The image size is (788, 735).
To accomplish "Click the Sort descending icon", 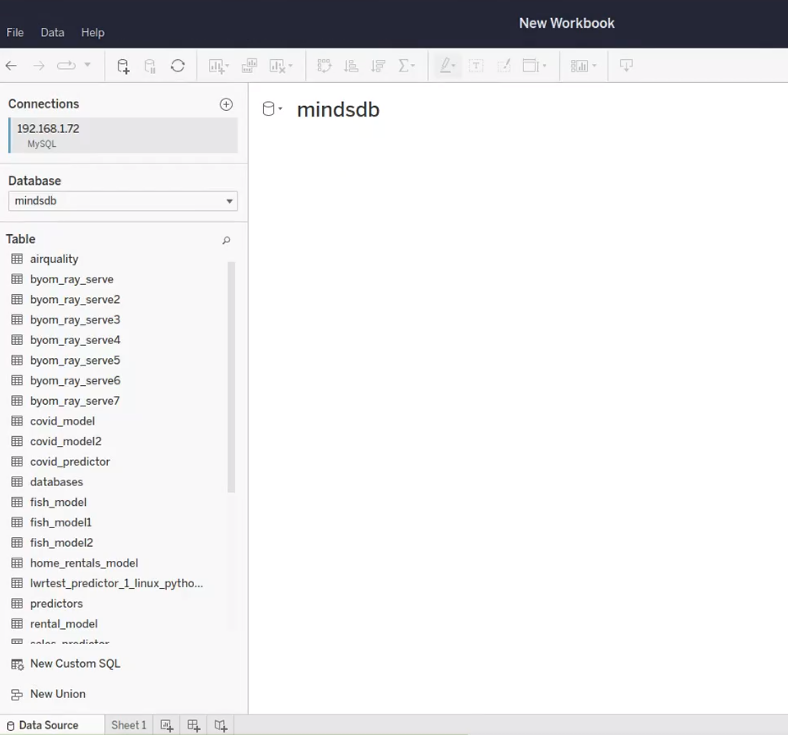I will 378,66.
